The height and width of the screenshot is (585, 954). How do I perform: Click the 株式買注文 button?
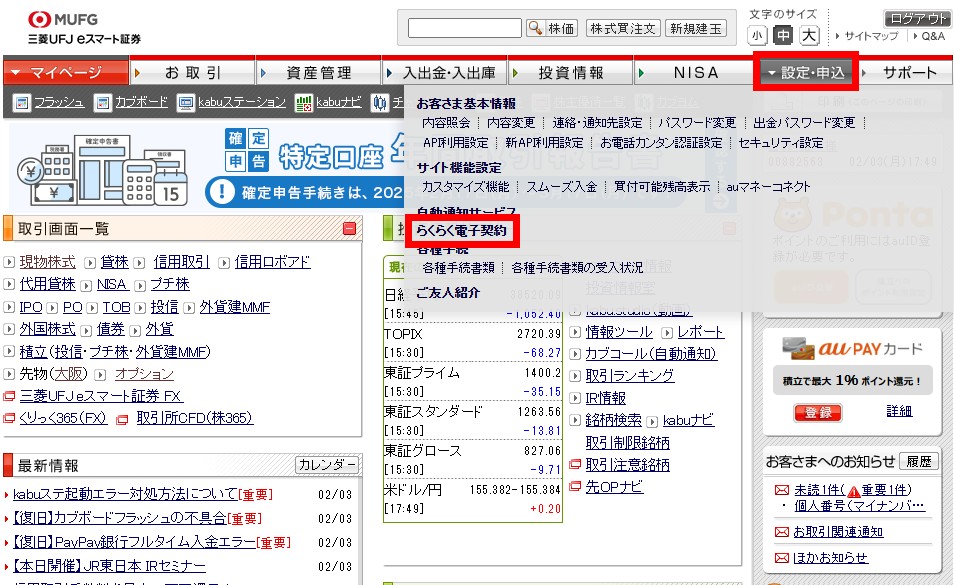click(623, 28)
